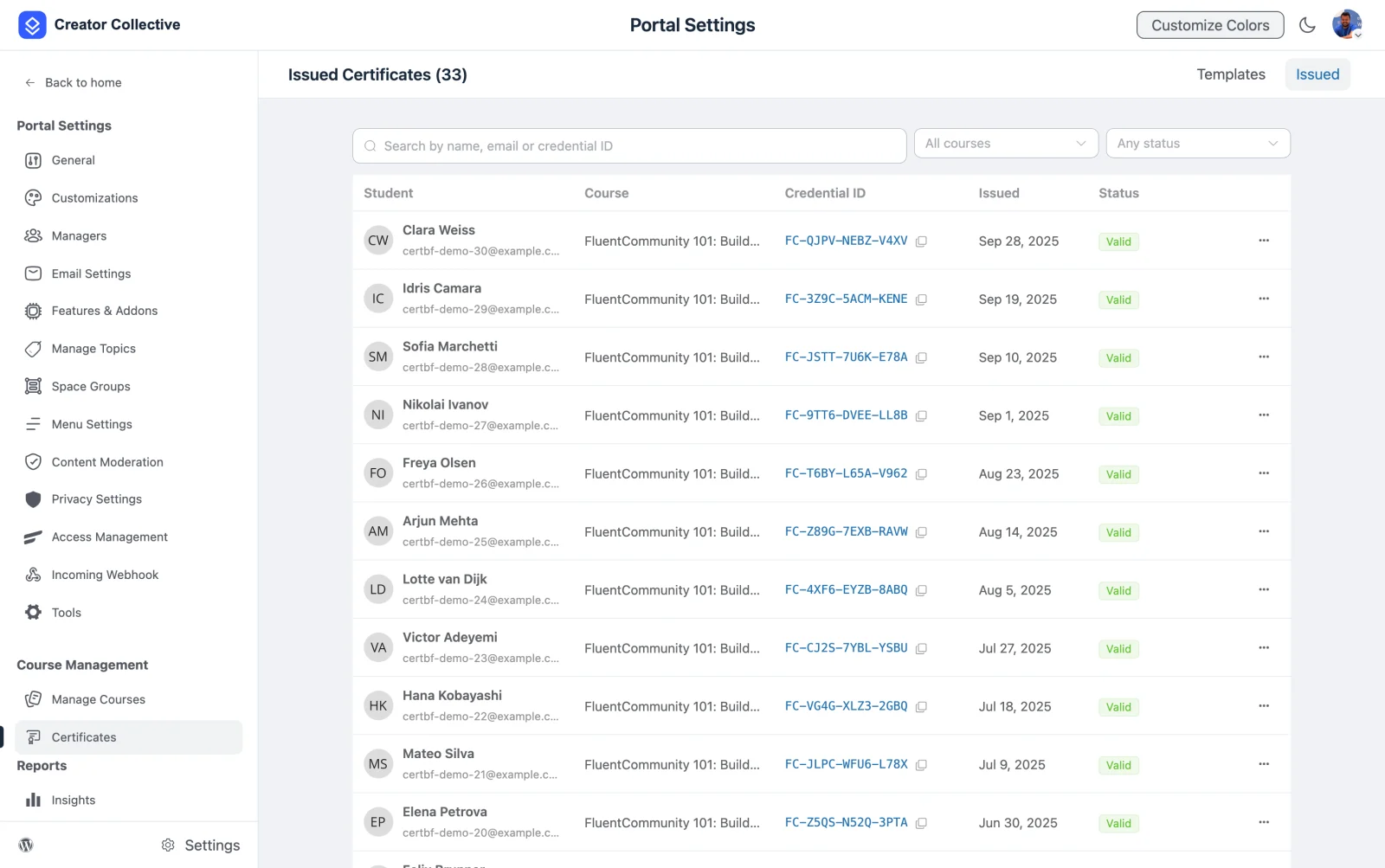Screen dimensions: 1385x868
Task: Open Manage Topics tag icon
Action: pos(33,349)
